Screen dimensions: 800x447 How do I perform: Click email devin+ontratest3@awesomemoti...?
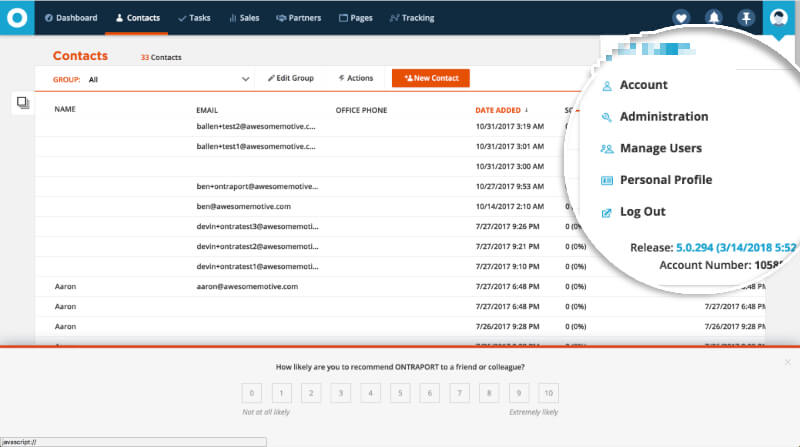pos(257,226)
